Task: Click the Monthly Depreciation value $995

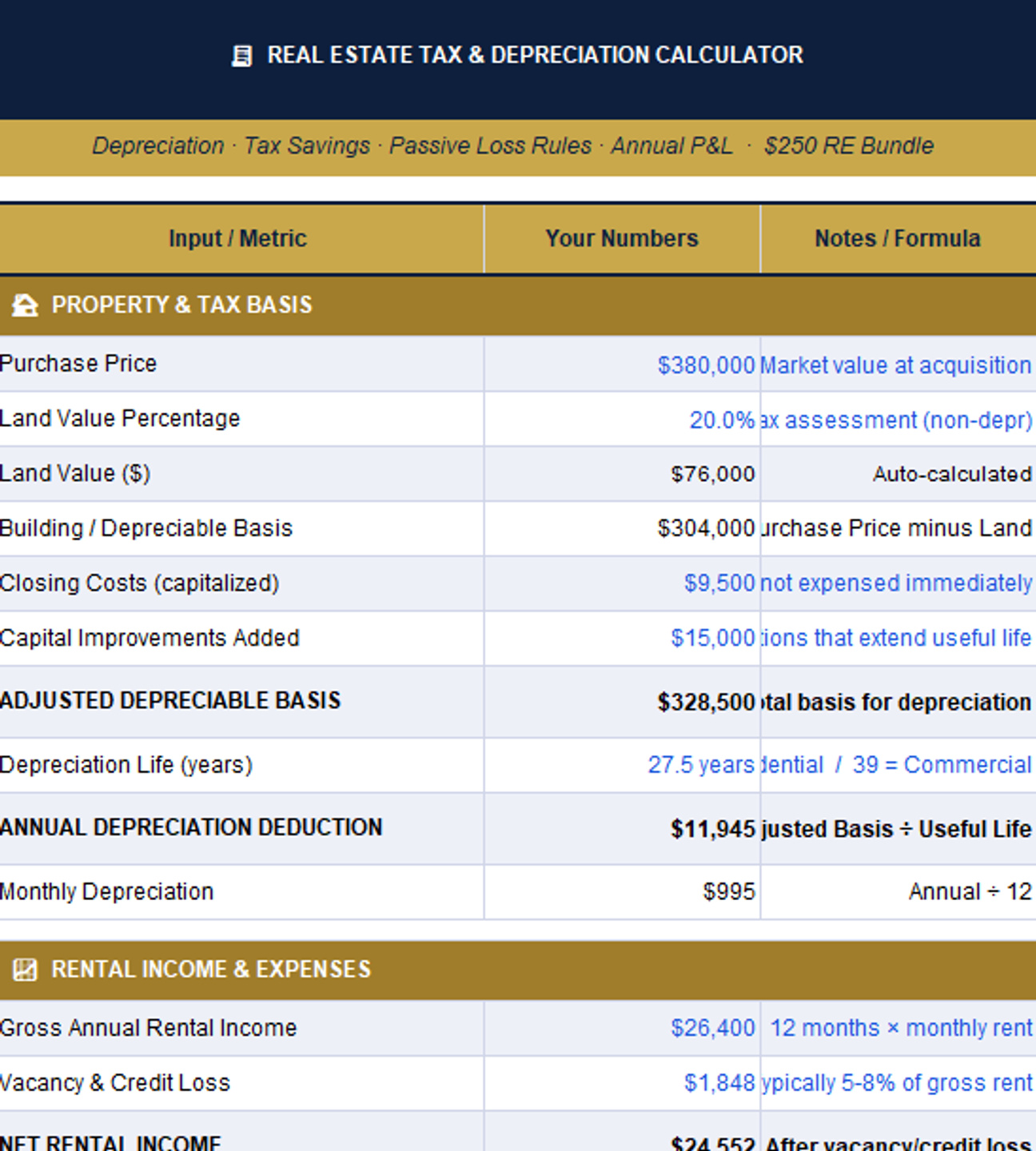Action: [729, 892]
